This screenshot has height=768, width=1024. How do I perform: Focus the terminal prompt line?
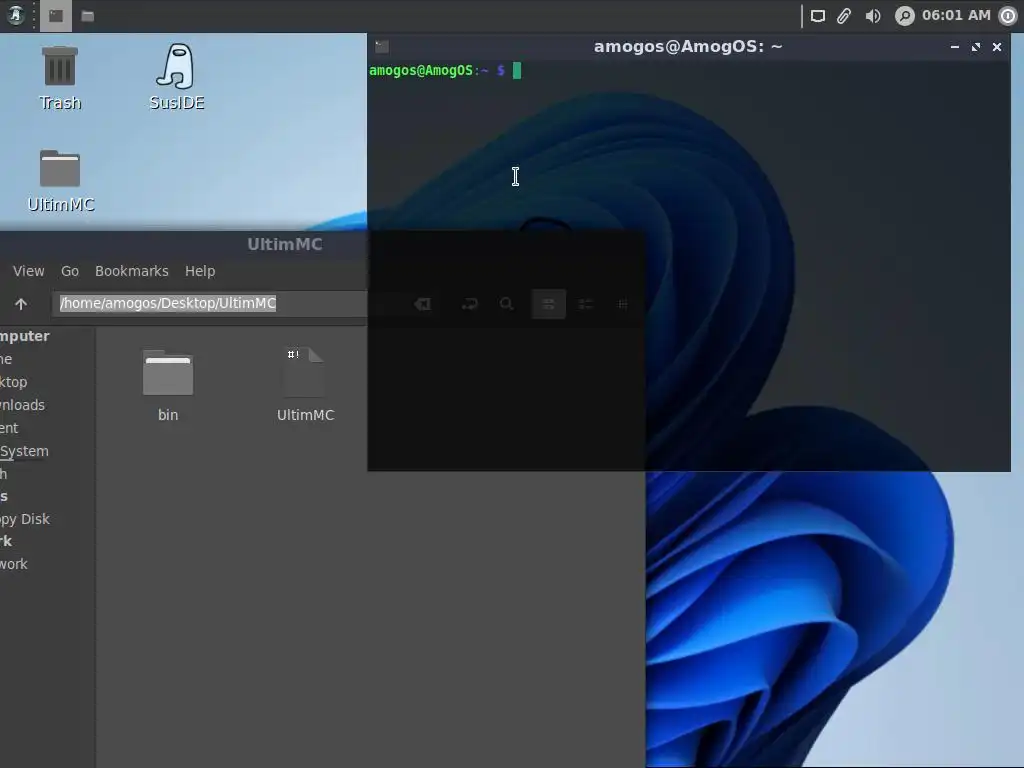(445, 71)
